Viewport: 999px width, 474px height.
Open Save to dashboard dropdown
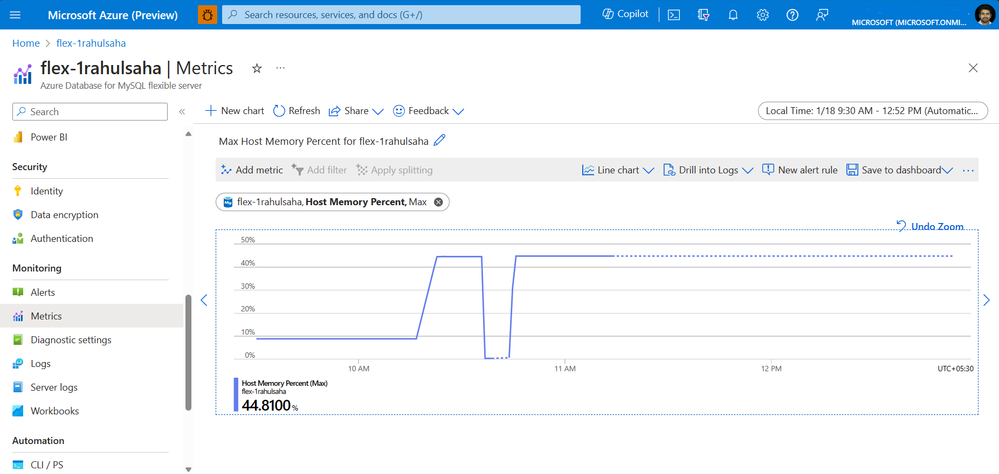tap(899, 170)
